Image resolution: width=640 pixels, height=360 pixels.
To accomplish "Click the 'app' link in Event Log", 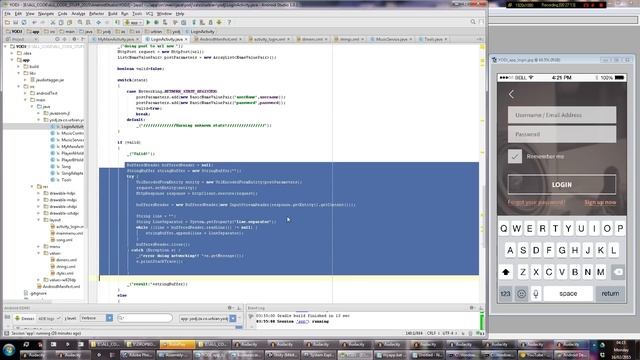I will 302,322.
